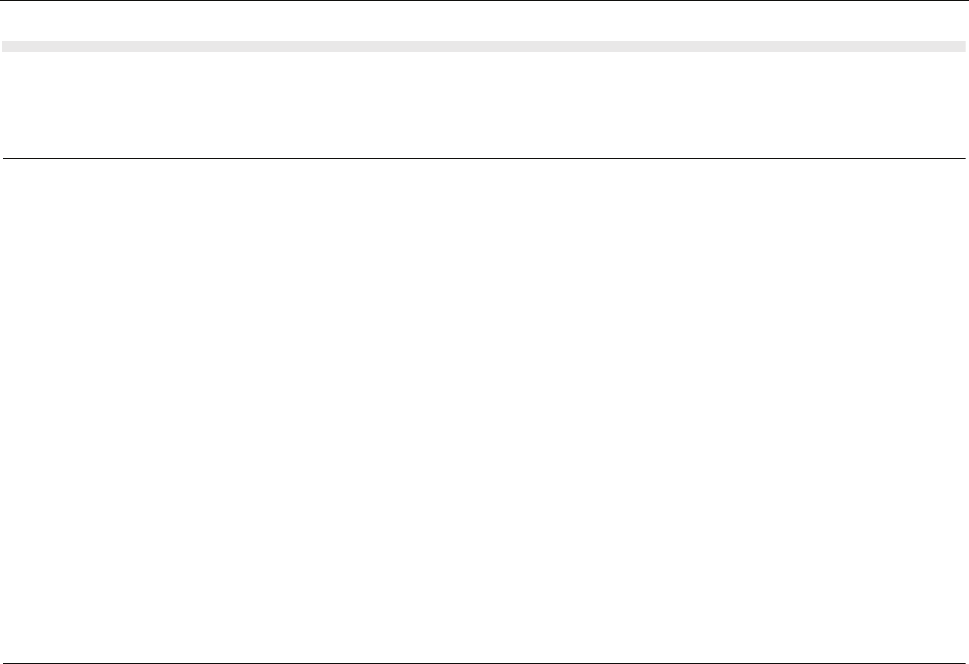Click the blank area above gray bar
This screenshot has height=664, width=969.
pyautogui.click(x=484, y=21)
